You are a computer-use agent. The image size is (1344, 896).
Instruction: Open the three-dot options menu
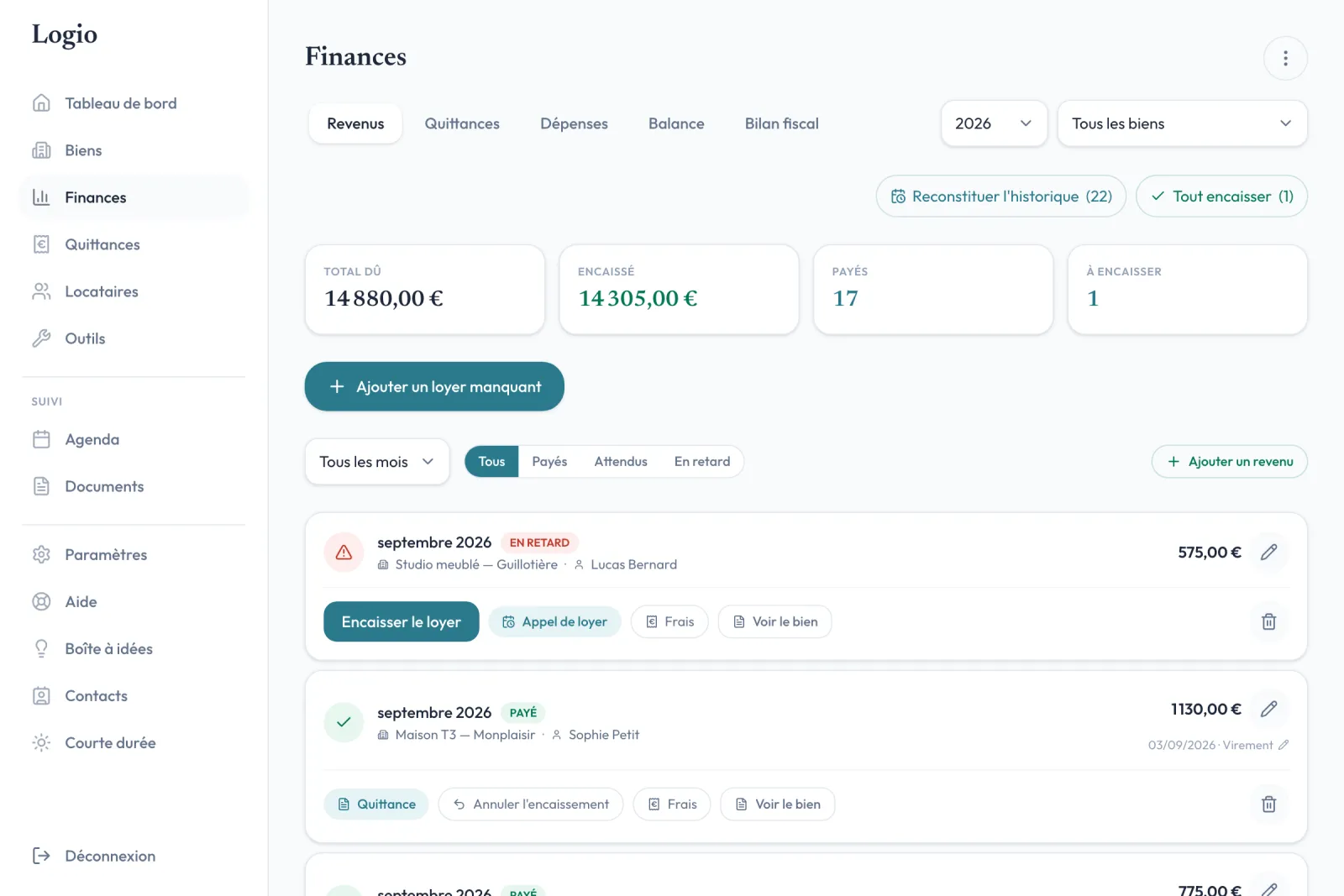point(1285,58)
